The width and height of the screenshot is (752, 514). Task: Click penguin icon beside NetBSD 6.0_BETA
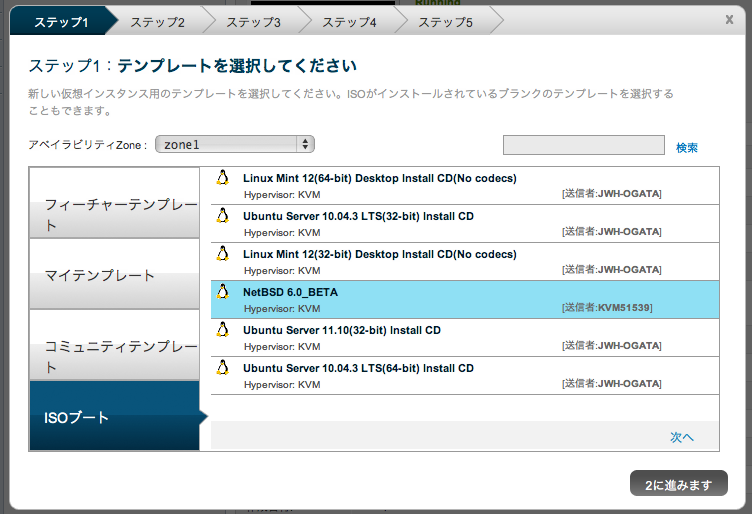223,291
